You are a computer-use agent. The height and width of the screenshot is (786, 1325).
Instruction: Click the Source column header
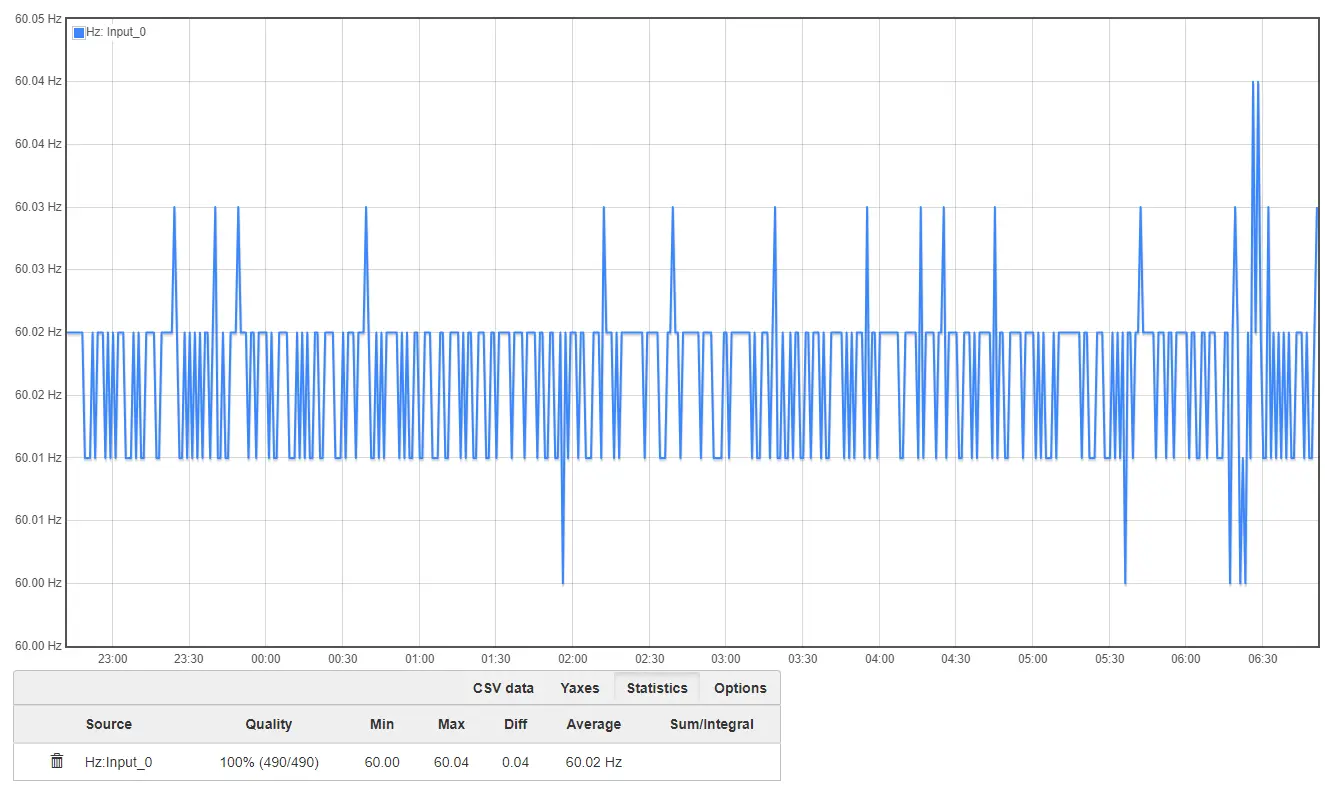click(x=109, y=724)
